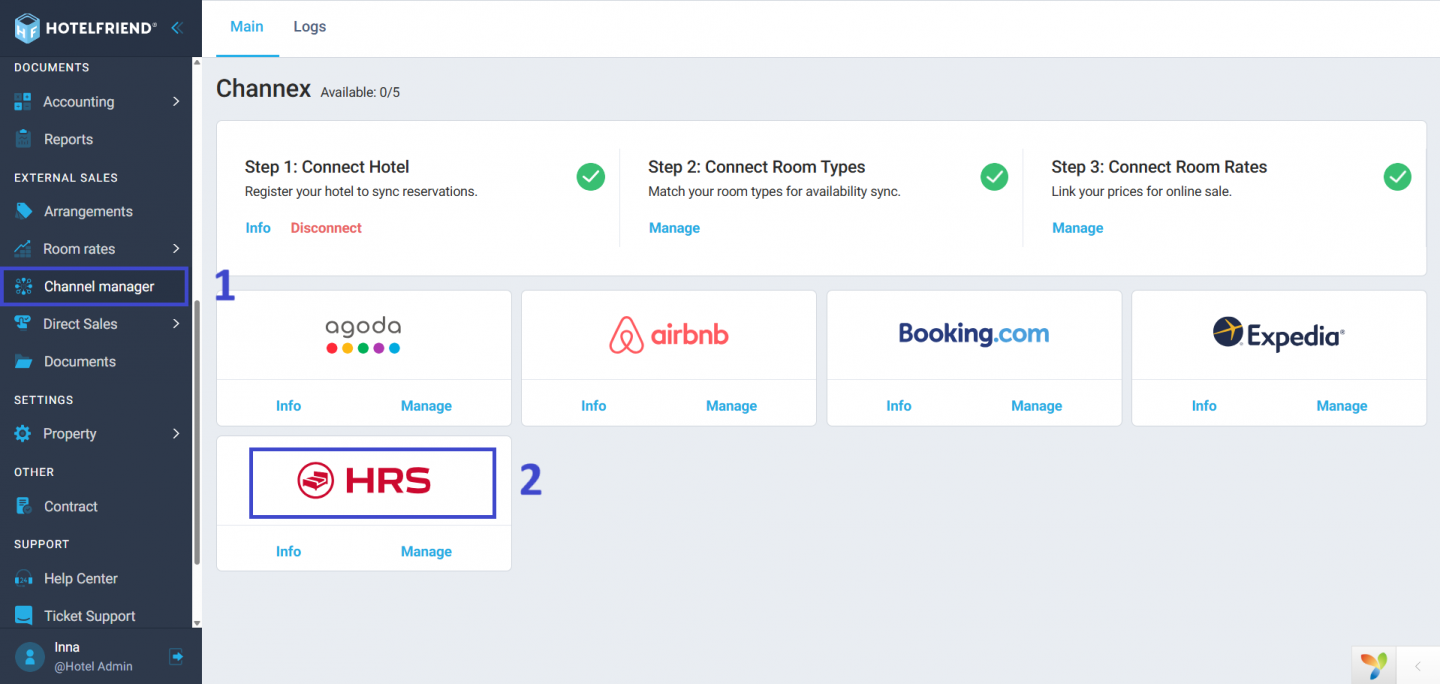
Task: Click the Reports clipboard icon
Action: pos(23,139)
